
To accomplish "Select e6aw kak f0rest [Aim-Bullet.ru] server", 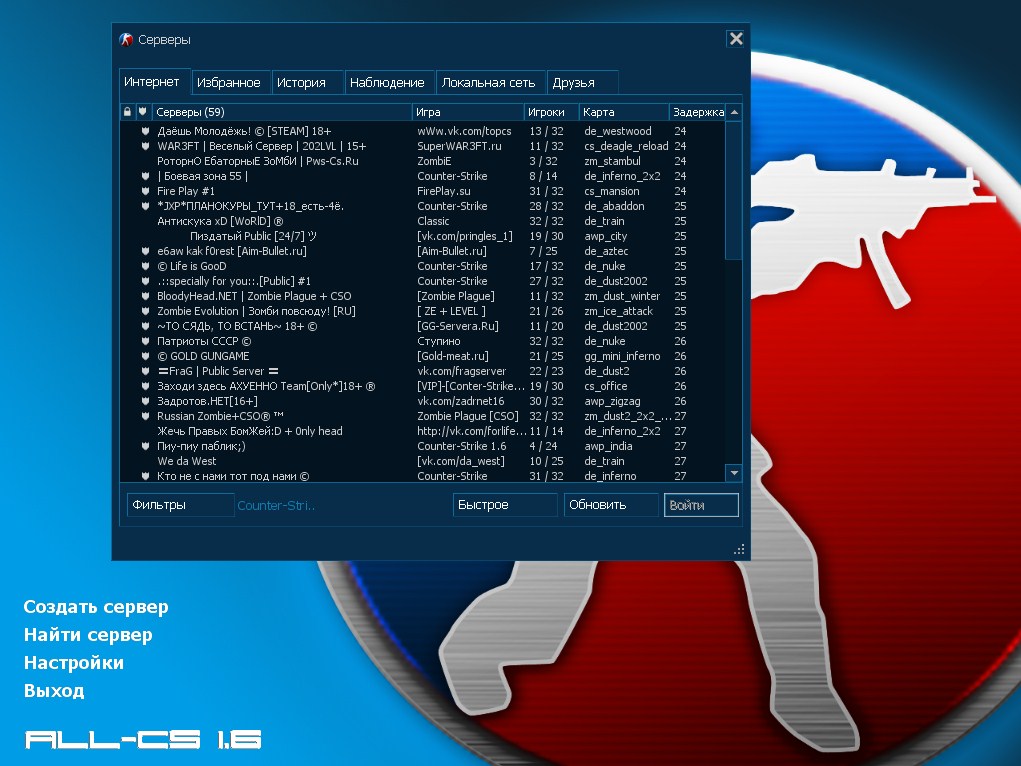I will [423, 251].
